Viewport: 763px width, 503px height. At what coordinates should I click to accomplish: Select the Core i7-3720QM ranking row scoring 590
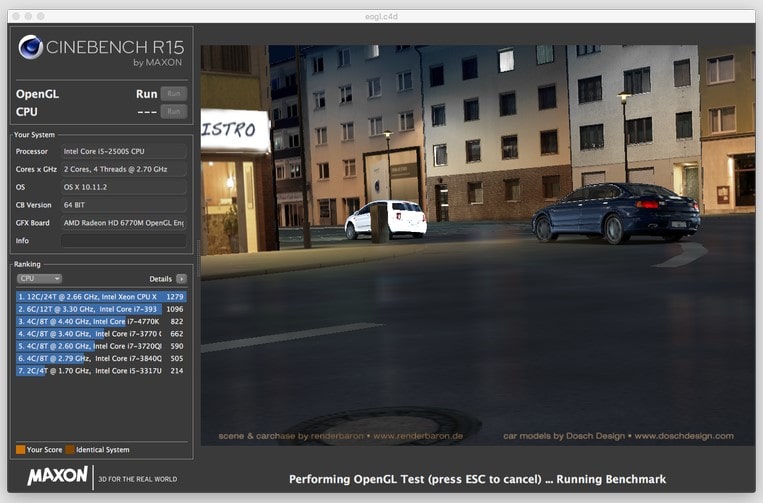100,346
